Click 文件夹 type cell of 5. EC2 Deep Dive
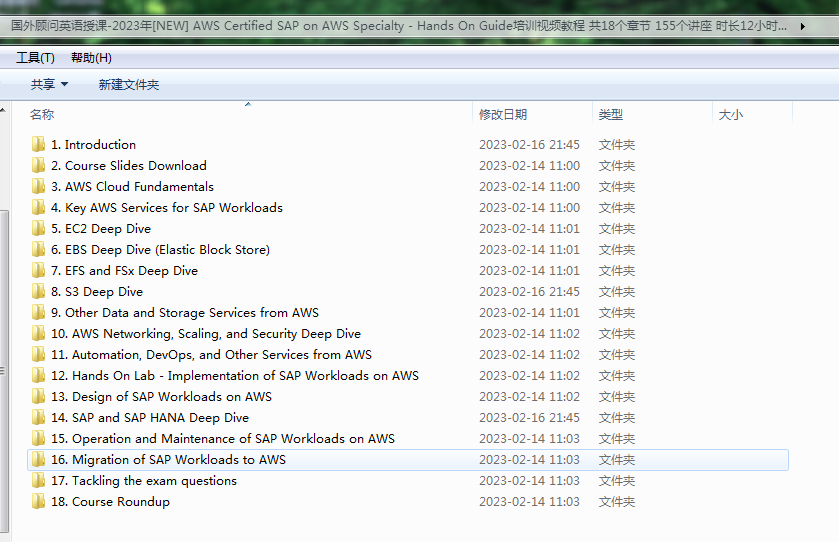This screenshot has height=542, width=839. [x=617, y=228]
